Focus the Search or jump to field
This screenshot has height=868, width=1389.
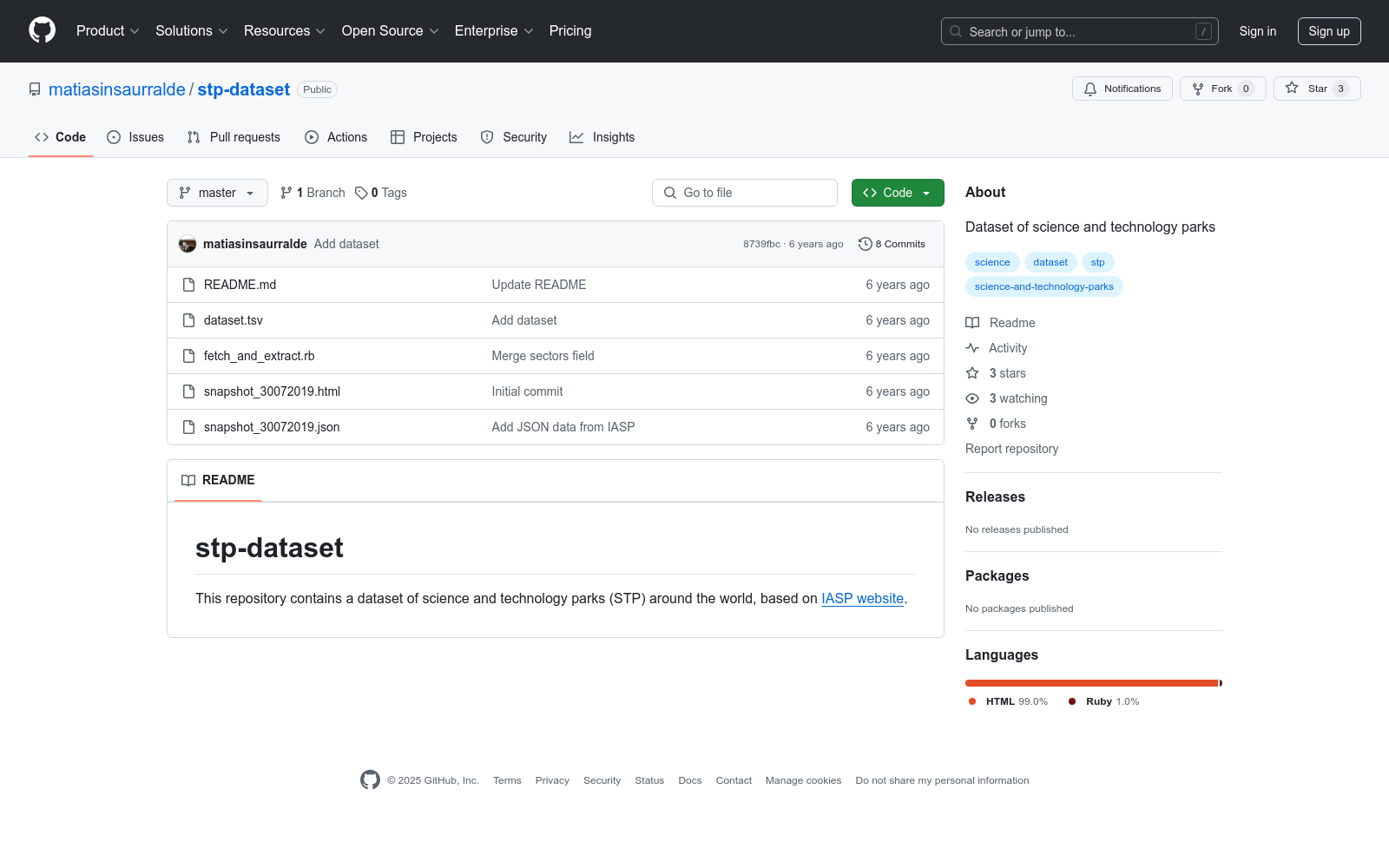point(1080,31)
